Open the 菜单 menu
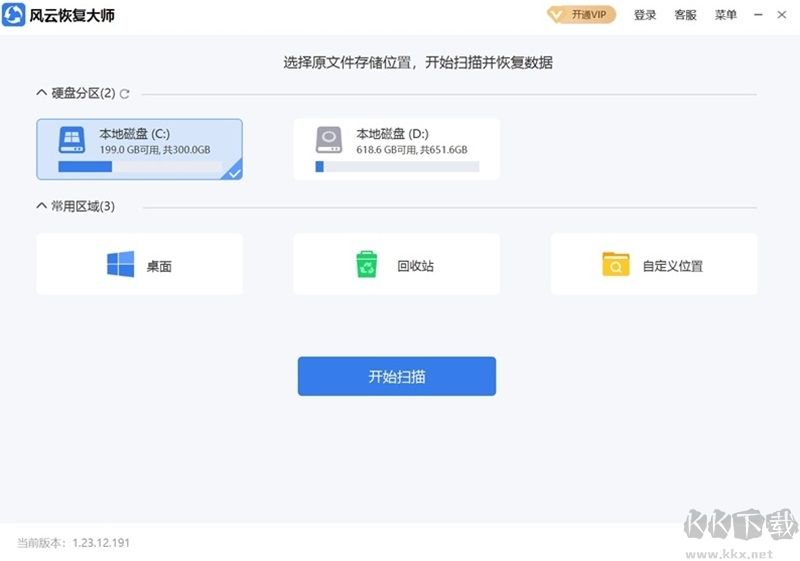The height and width of the screenshot is (561, 800). (x=726, y=15)
